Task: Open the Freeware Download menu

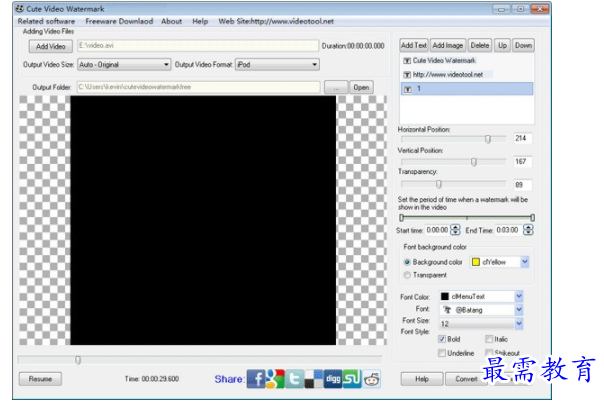Action: 119,21
